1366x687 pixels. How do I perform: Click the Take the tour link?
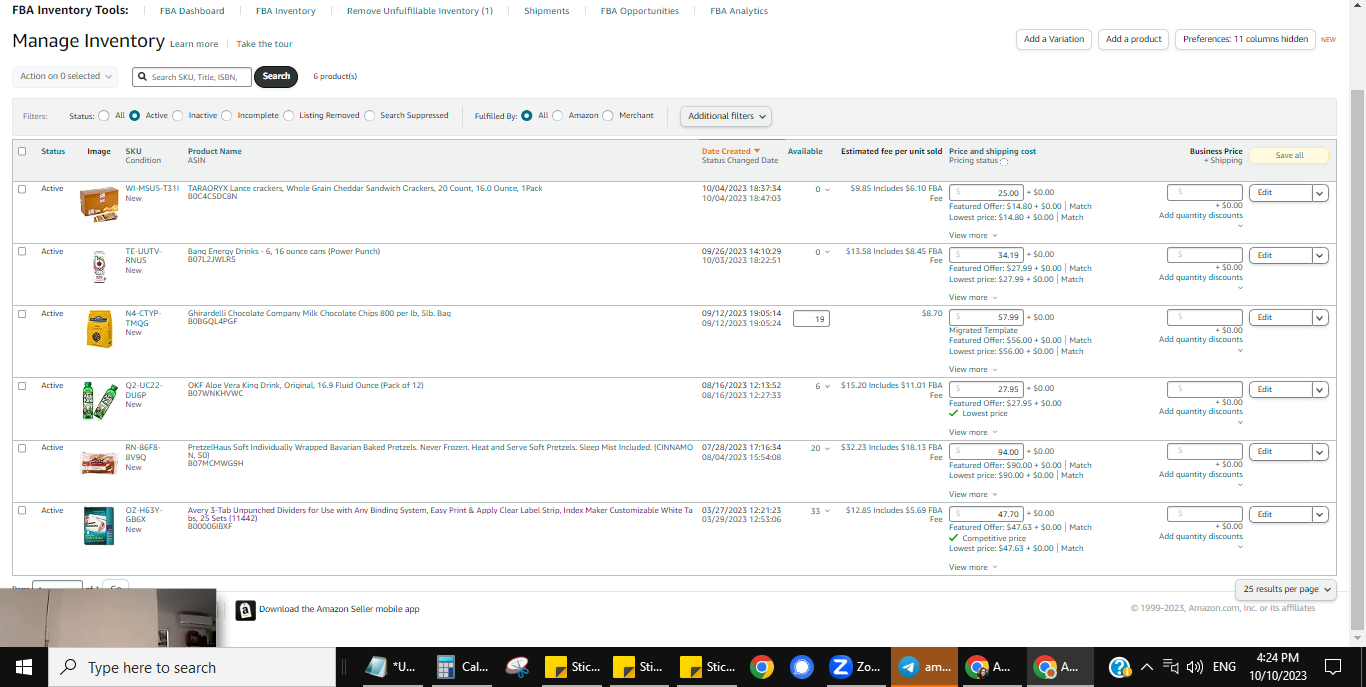pyautogui.click(x=264, y=44)
